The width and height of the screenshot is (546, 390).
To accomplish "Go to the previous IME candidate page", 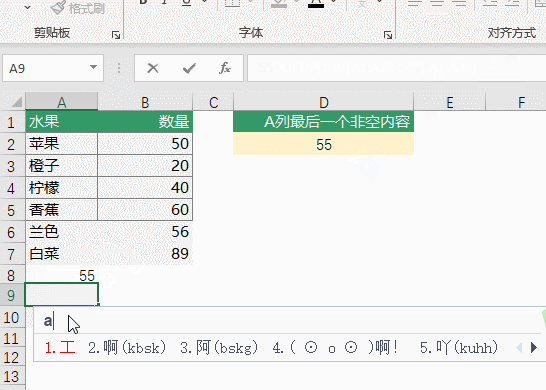I will [519, 348].
